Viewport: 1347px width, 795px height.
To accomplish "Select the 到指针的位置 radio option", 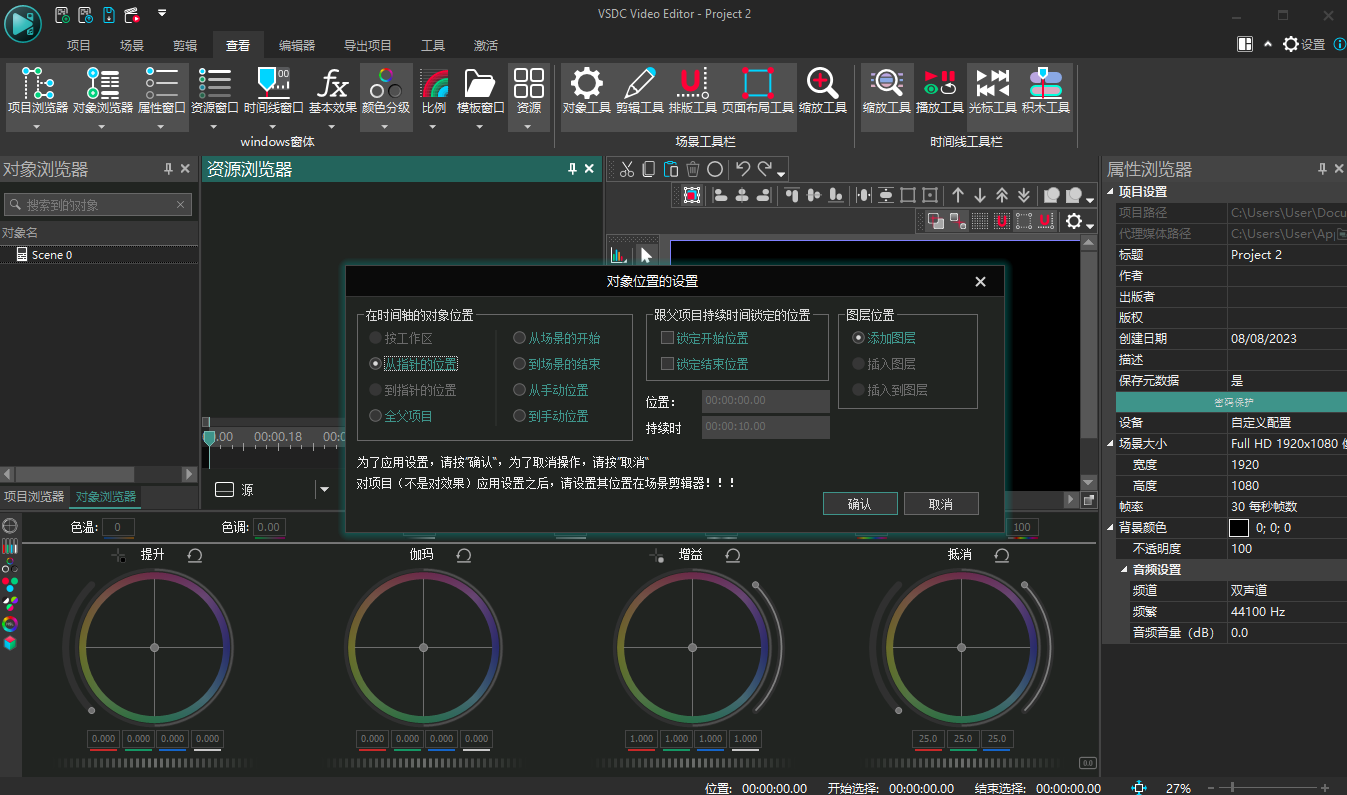I will [413, 390].
